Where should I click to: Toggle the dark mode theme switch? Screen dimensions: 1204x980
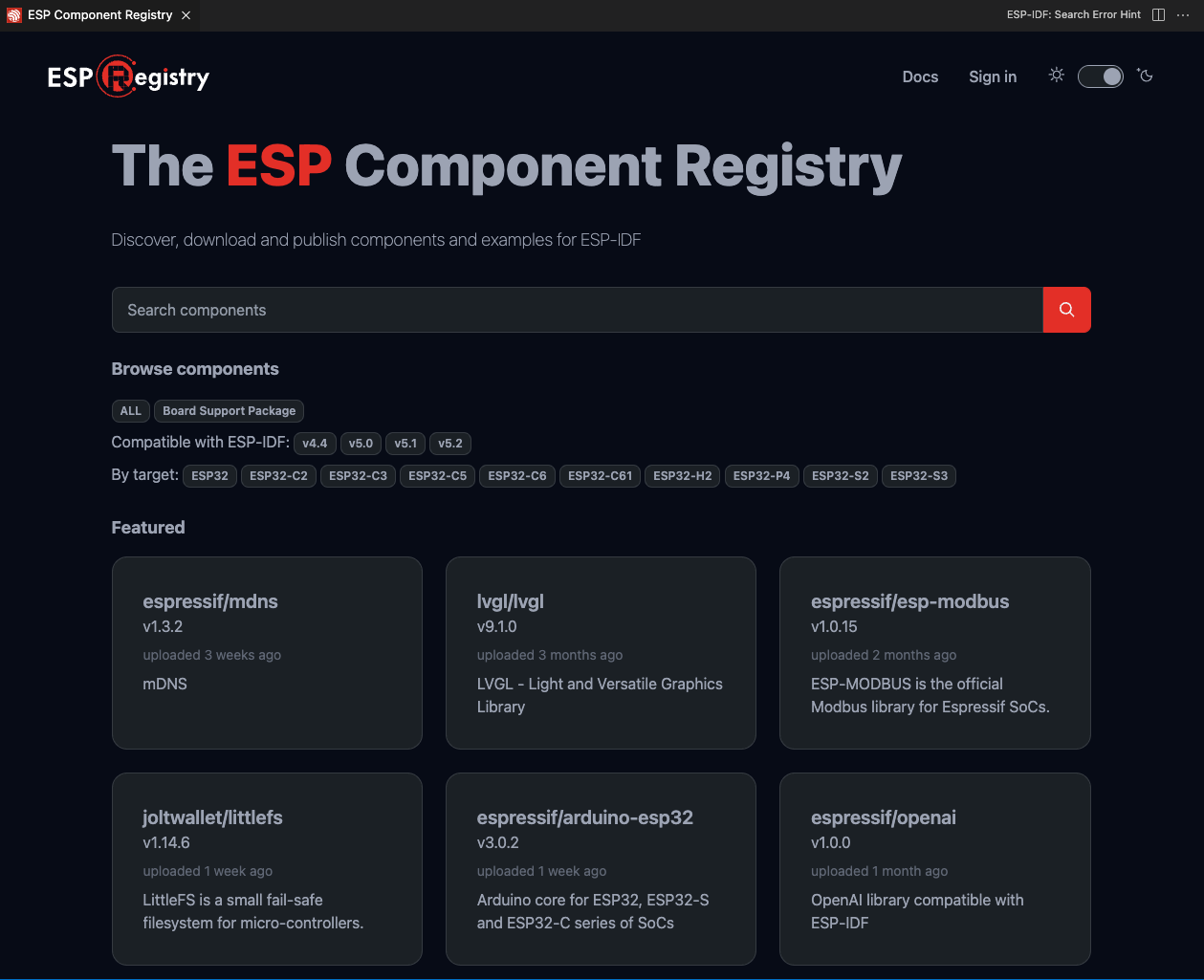pos(1101,76)
